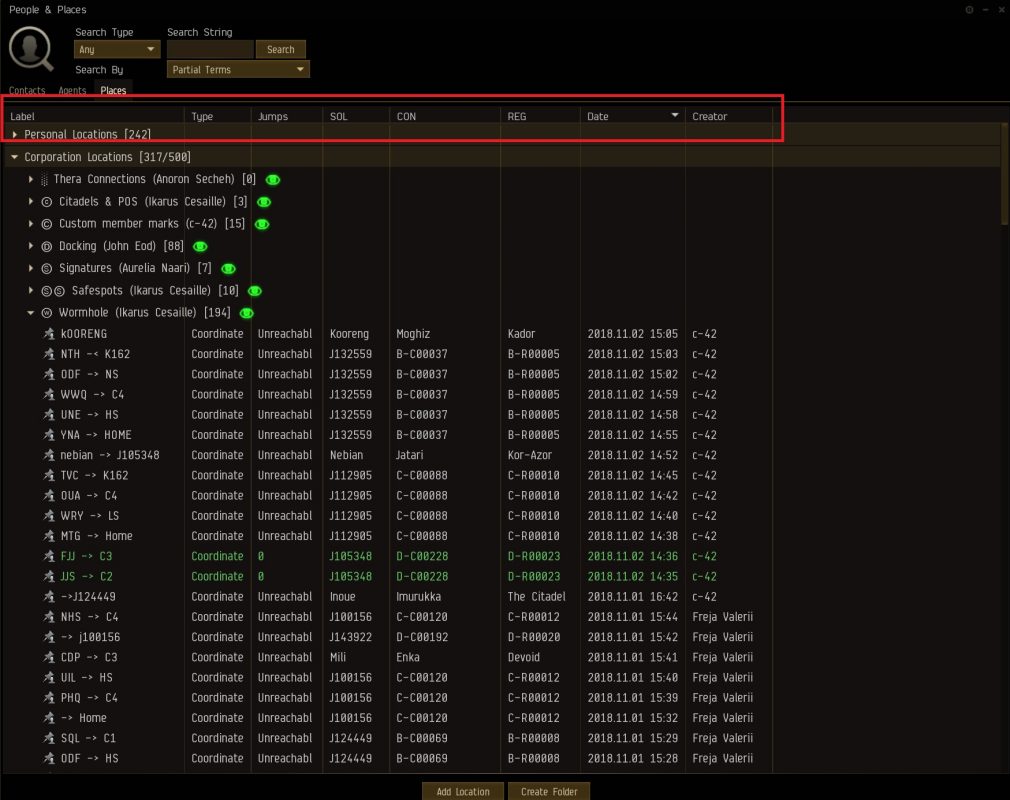Image resolution: width=1010 pixels, height=800 pixels.
Task: Click the Search String input field
Action: click(x=210, y=50)
